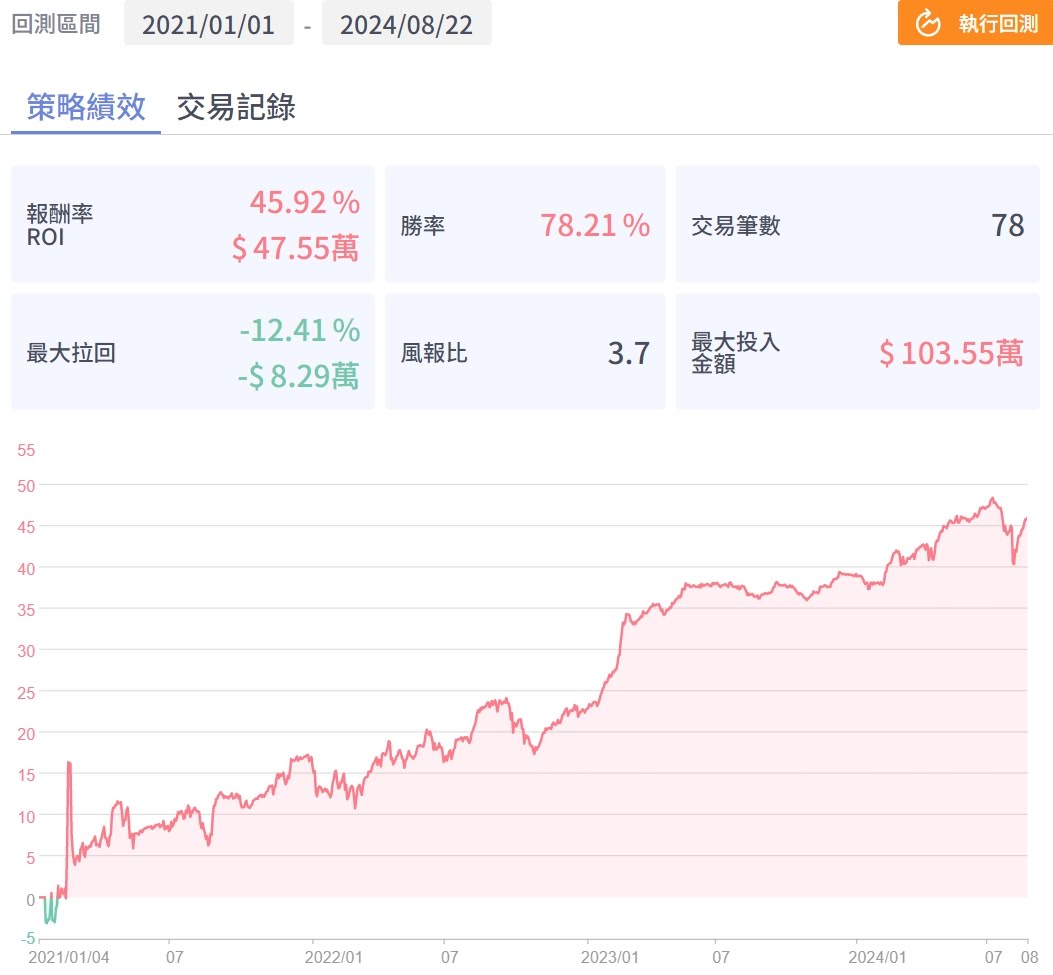Click the 最大投入金額 card
1053x975 pixels.
coord(857,352)
